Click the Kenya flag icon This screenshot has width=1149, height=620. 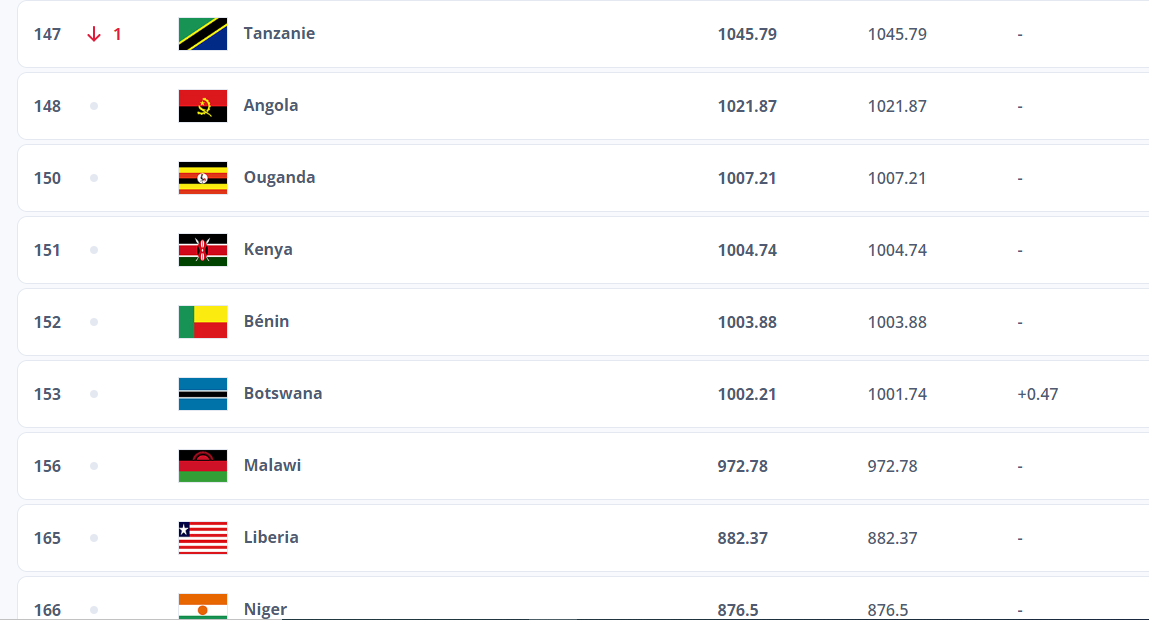tap(203, 250)
